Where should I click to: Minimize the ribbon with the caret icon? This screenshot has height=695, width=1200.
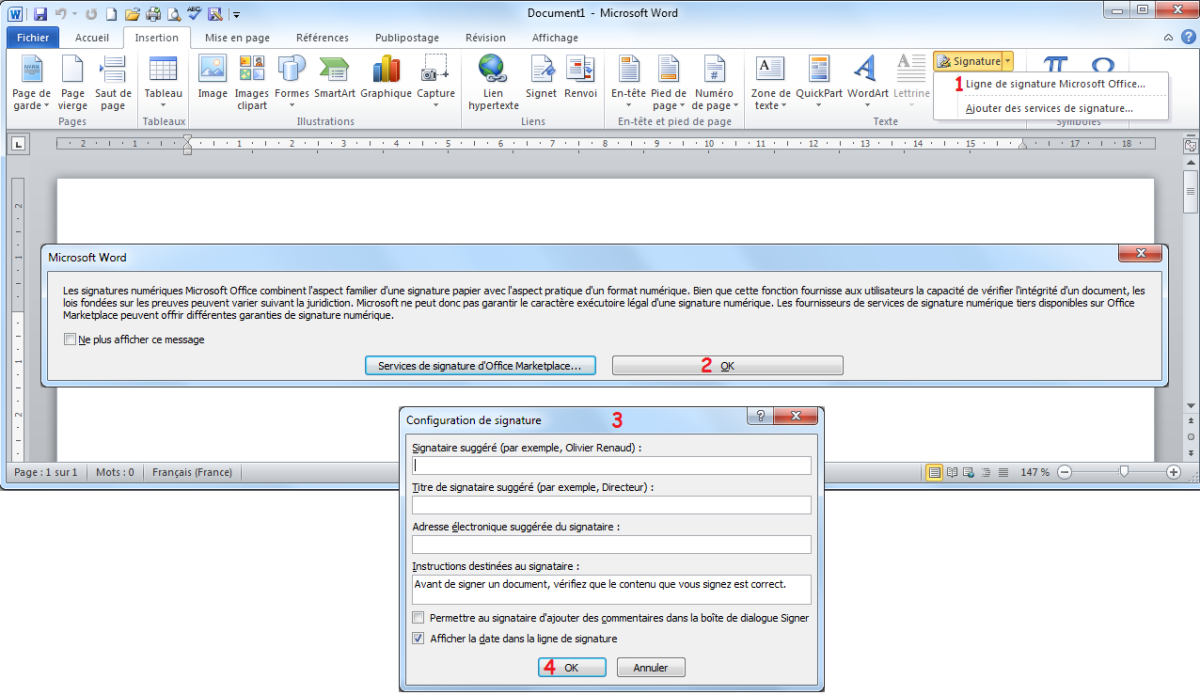point(1167,38)
